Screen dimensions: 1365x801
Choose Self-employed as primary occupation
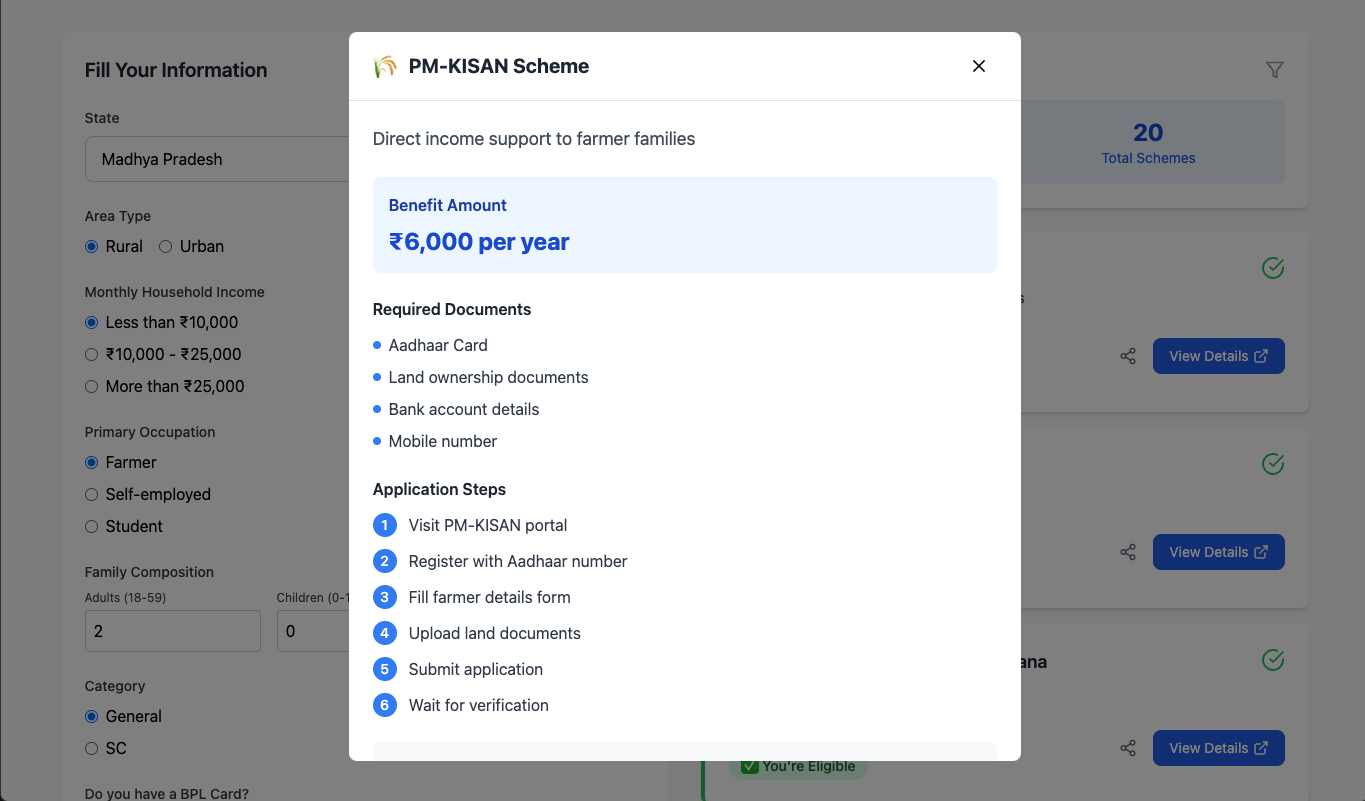click(92, 494)
